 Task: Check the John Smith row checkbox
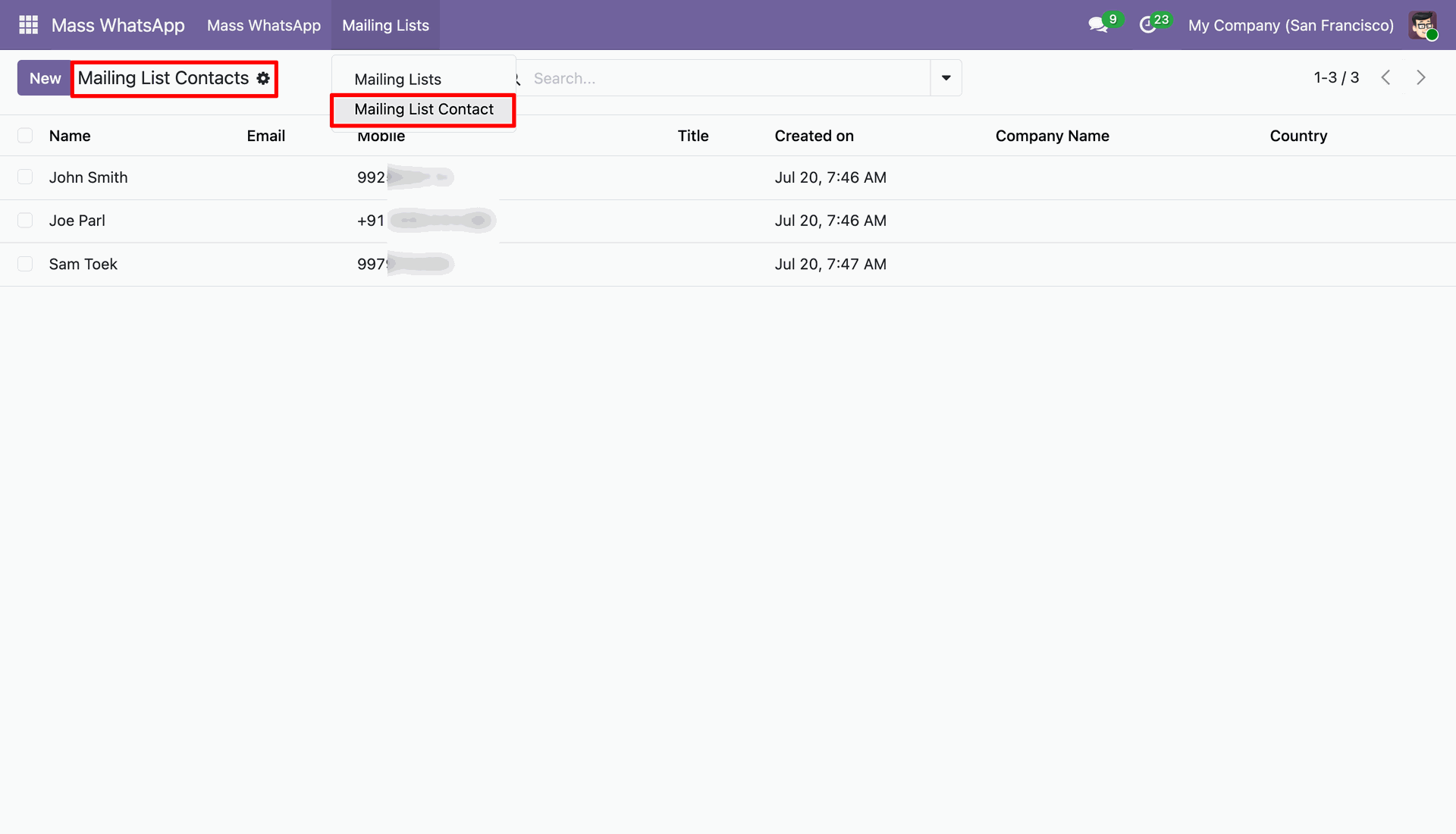point(25,177)
